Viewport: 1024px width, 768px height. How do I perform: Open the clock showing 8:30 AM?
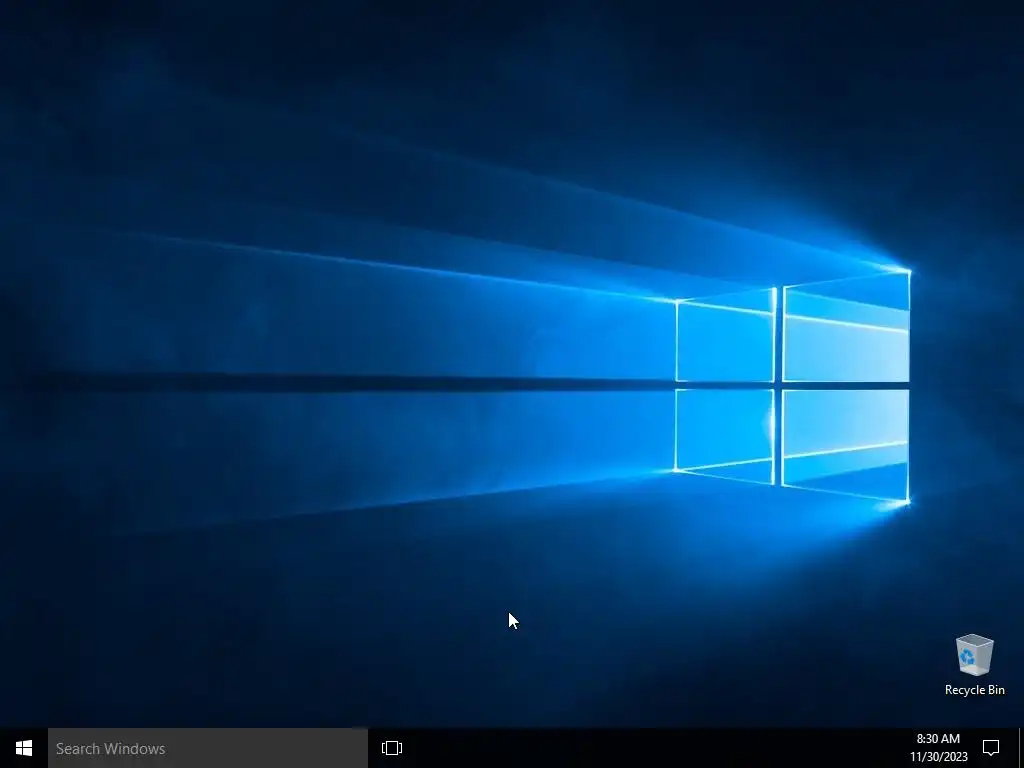tap(938, 748)
